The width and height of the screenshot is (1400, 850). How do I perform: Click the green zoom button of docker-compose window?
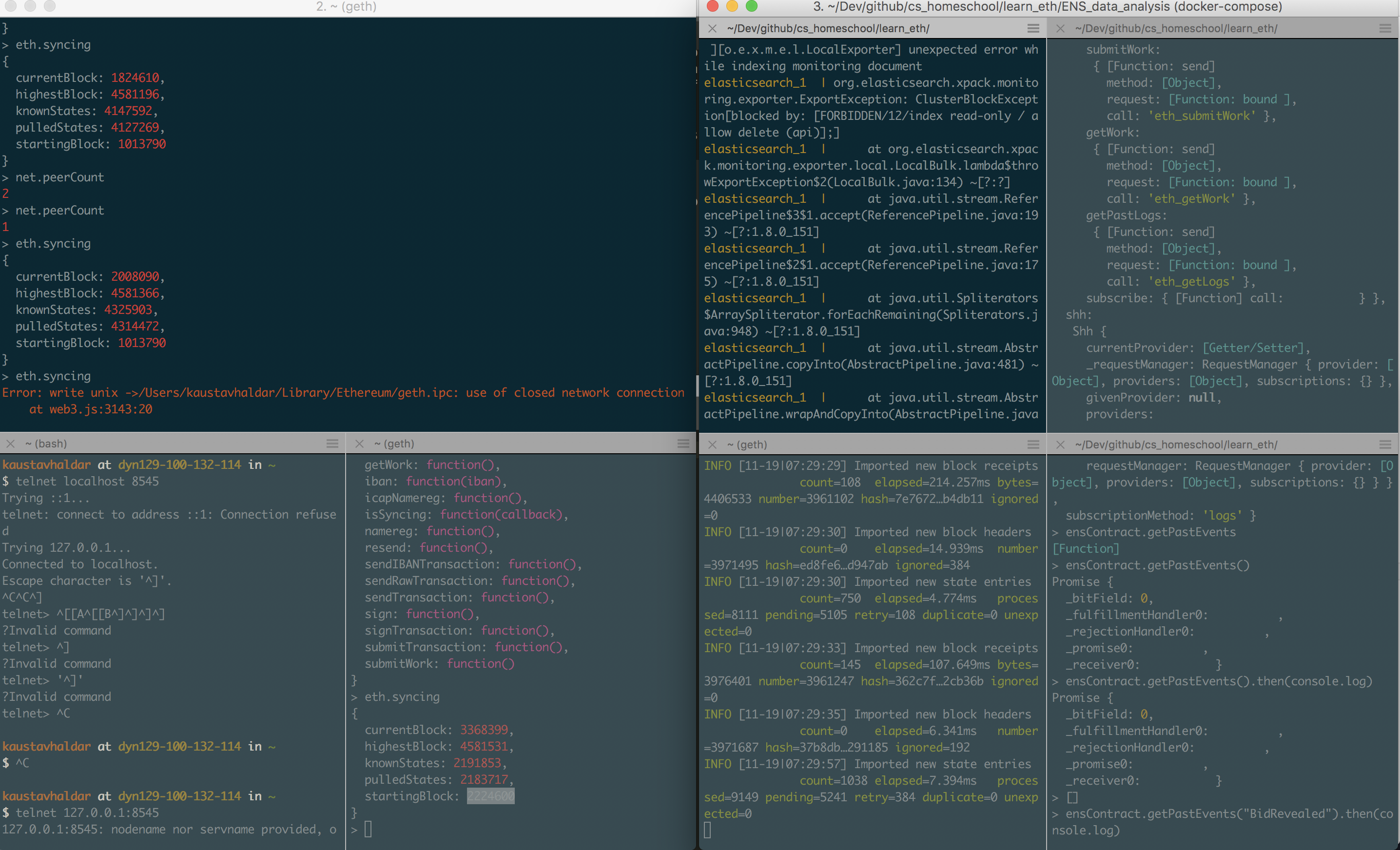[x=751, y=6]
